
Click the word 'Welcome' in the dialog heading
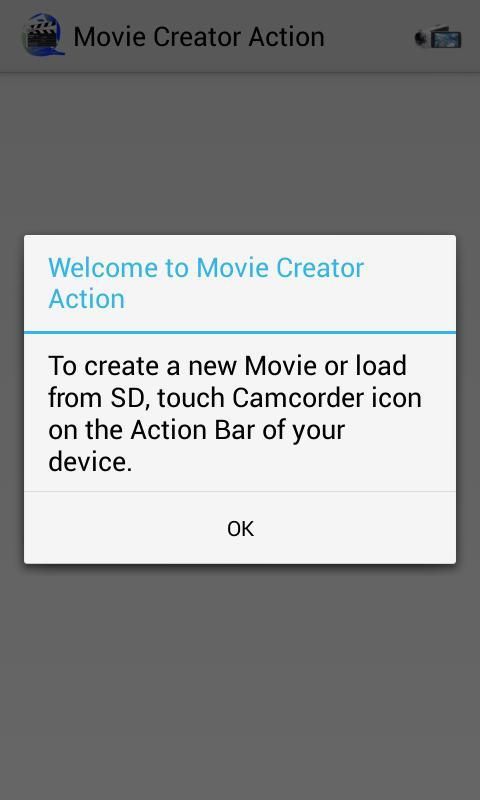click(x=103, y=268)
